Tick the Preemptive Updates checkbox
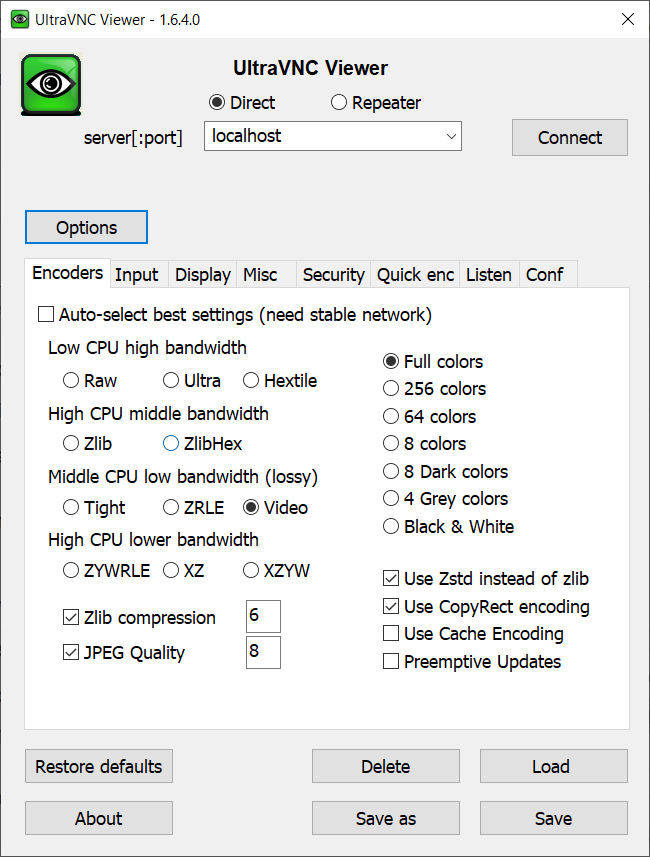The image size is (650, 857). [x=391, y=662]
